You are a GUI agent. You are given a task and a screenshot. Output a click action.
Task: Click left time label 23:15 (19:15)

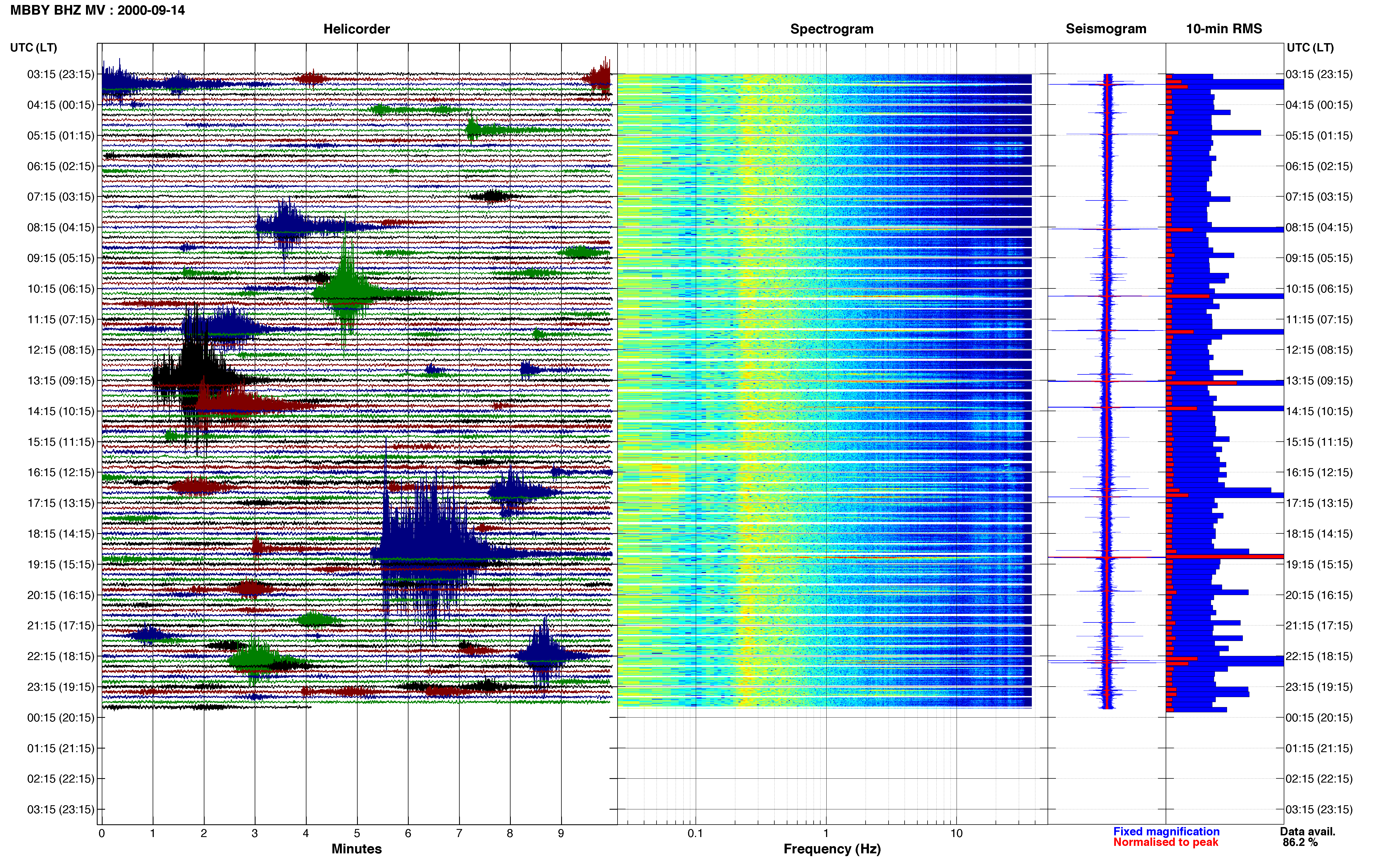(x=60, y=687)
